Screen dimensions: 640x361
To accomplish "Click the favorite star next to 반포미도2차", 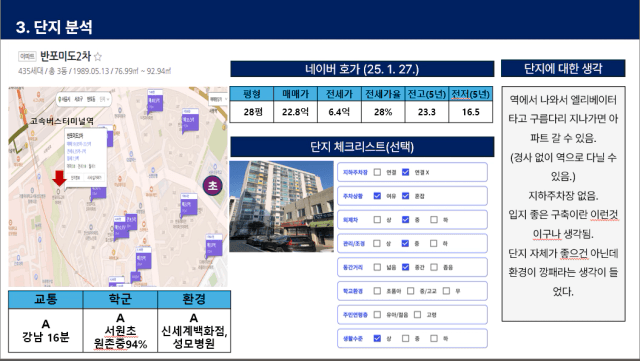I will tap(98, 56).
